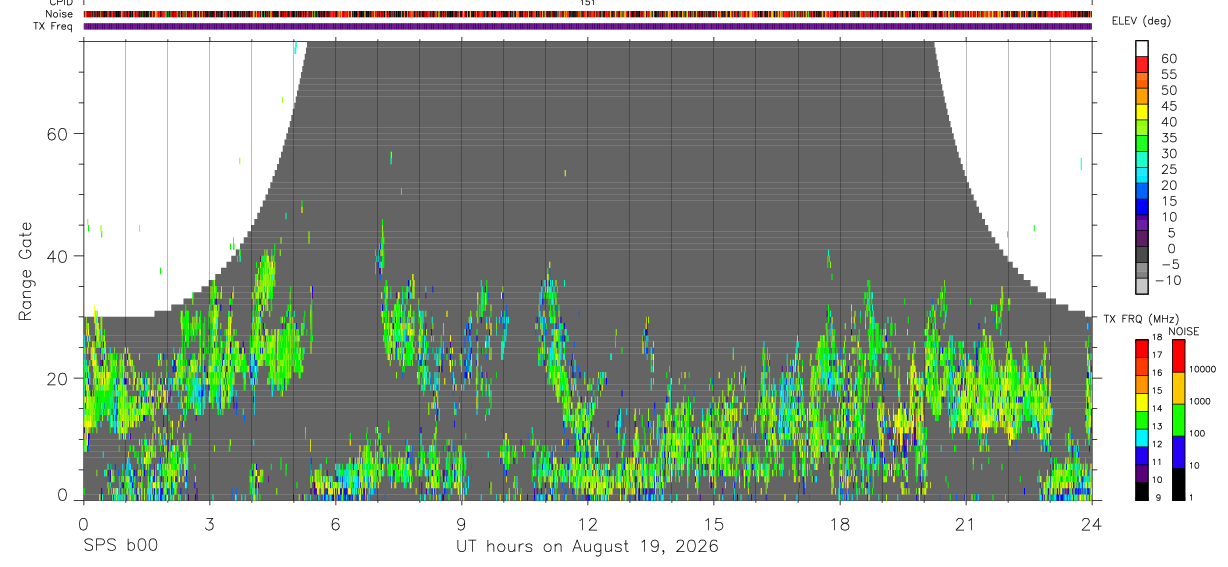Click the blue 10 noise level swatch
The height and width of the screenshot is (567, 1228).
1179,452
